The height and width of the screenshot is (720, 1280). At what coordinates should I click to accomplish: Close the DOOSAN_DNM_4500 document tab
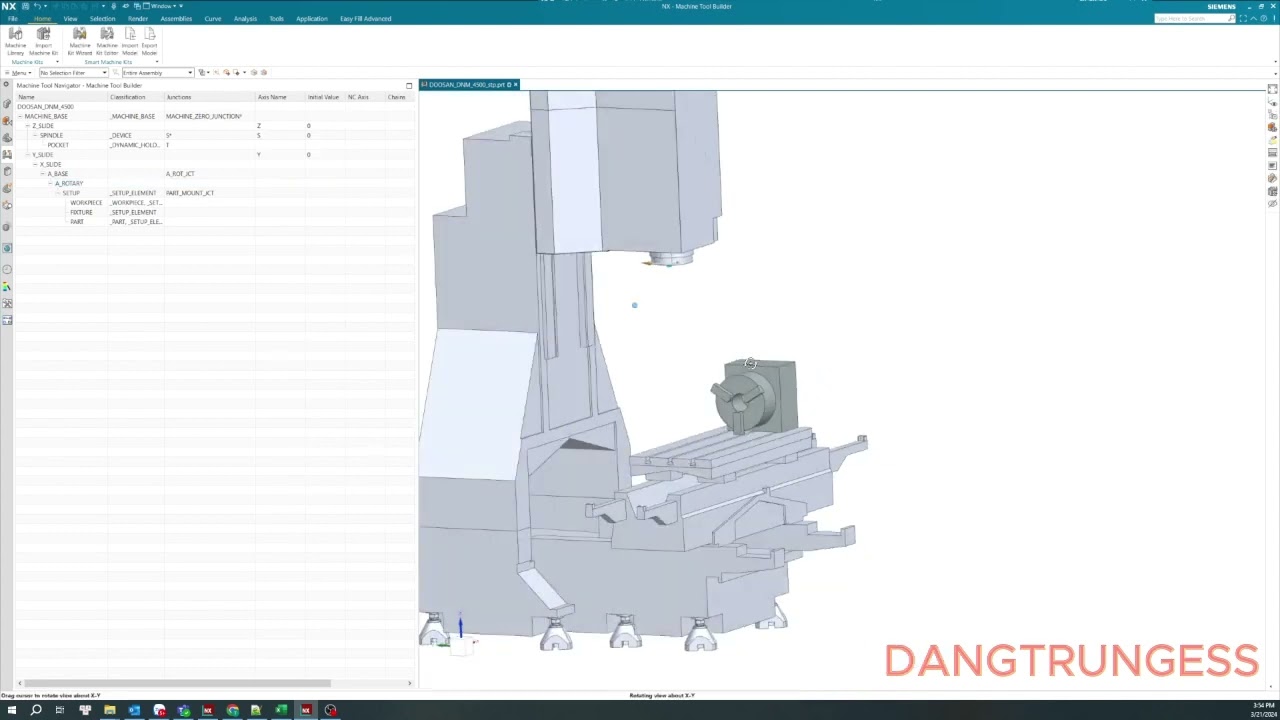point(516,85)
